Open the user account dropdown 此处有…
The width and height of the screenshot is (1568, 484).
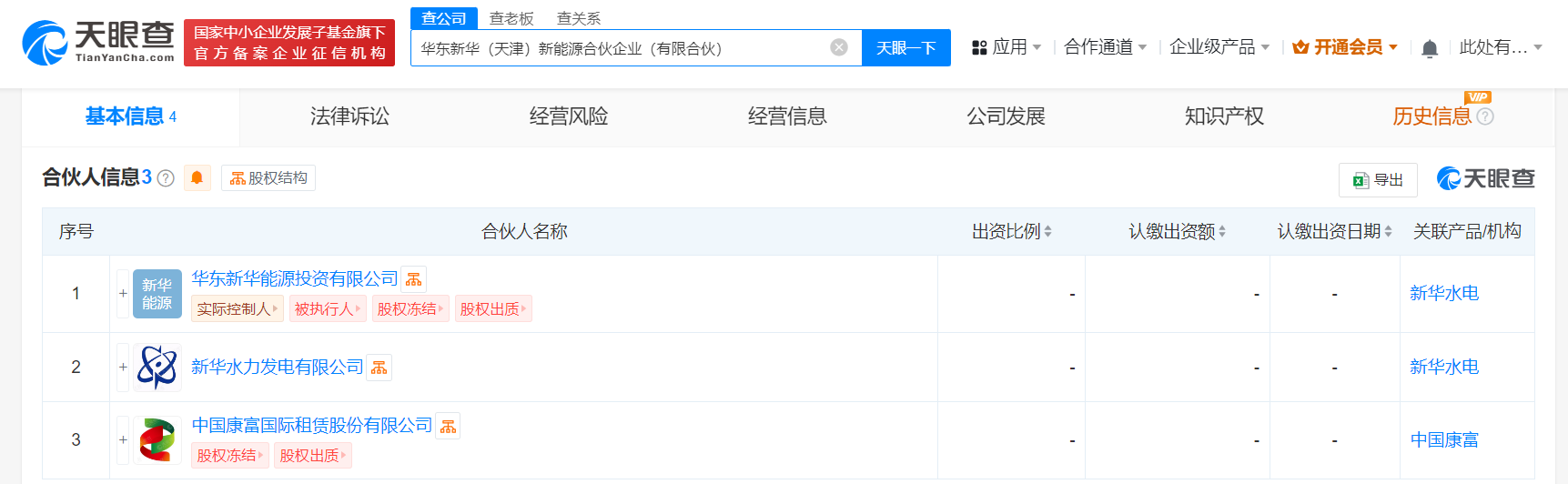(x=1501, y=47)
